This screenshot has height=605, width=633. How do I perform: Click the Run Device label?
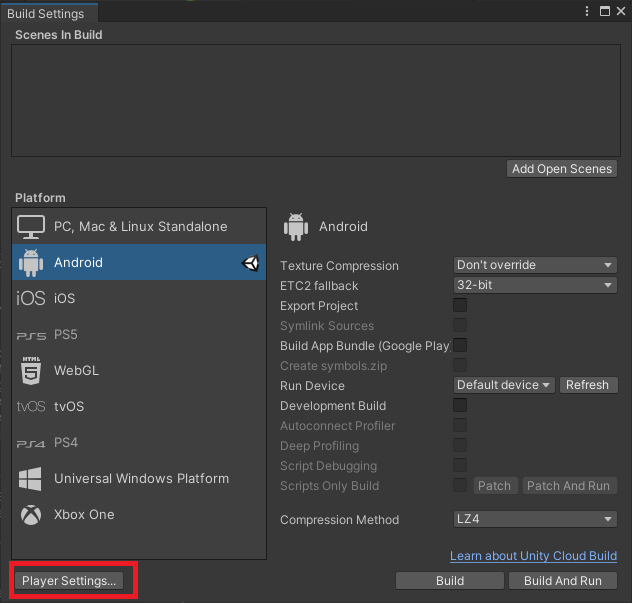click(x=312, y=386)
